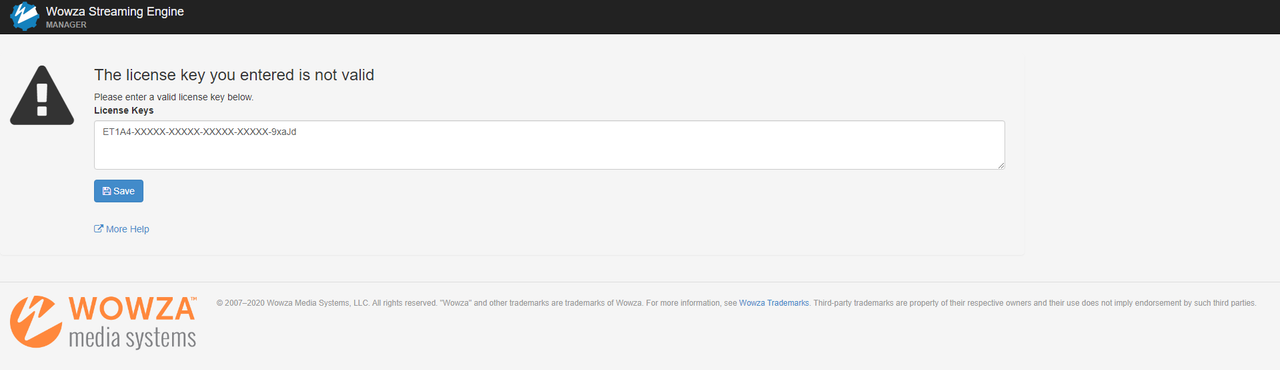
Task: Open the Wowza Trademarks link
Action: point(774,302)
